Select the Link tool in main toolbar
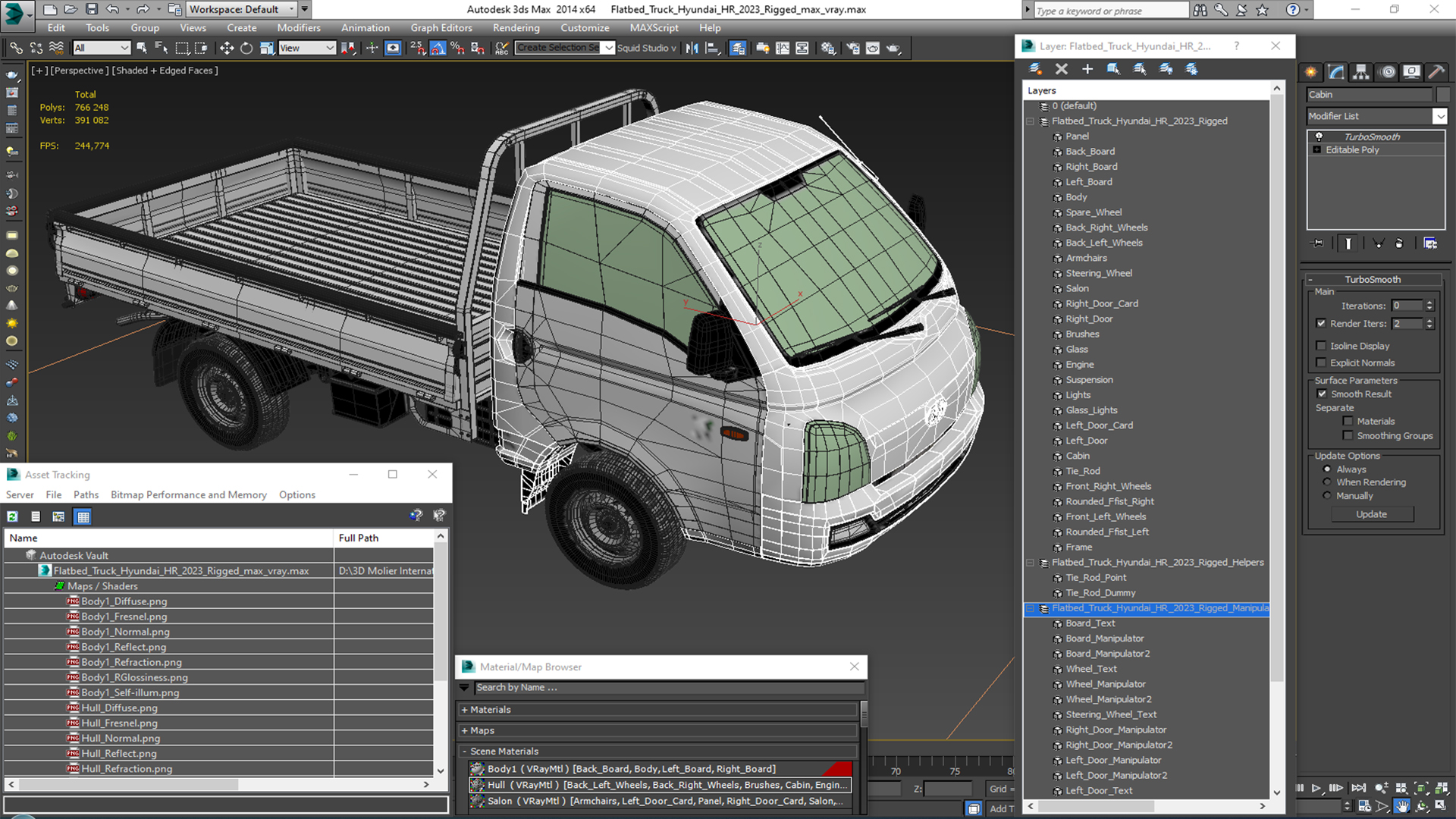The height and width of the screenshot is (819, 1456). pos(16,48)
